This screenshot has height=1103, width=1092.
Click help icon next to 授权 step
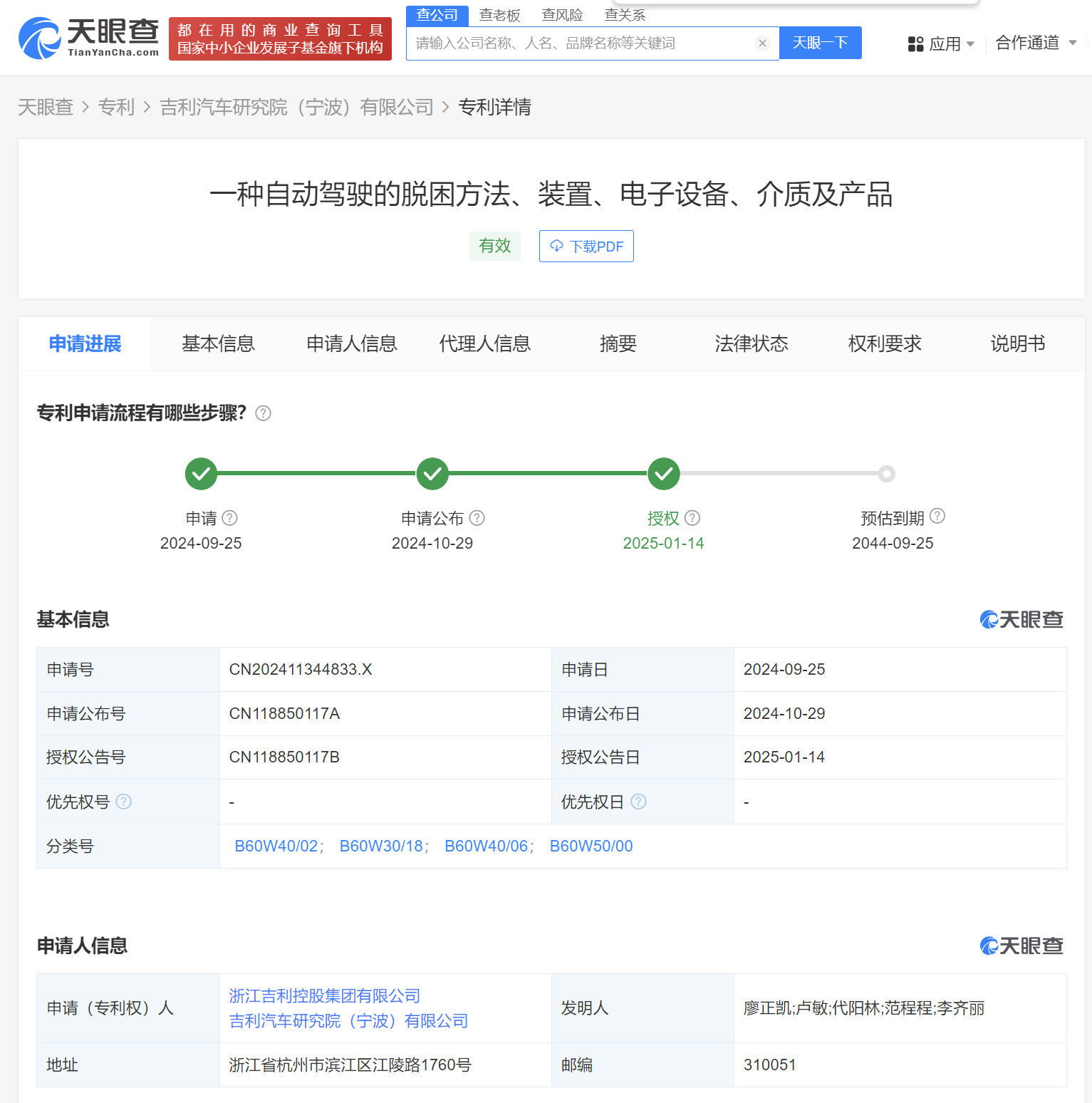pyautogui.click(x=692, y=518)
